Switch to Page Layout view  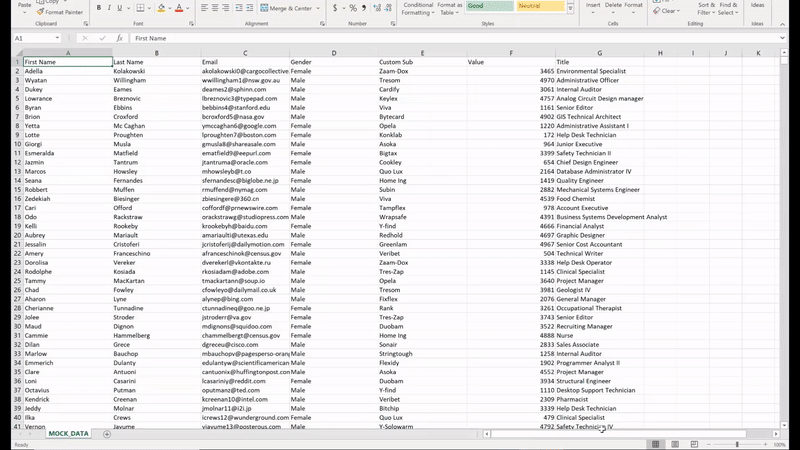675,444
